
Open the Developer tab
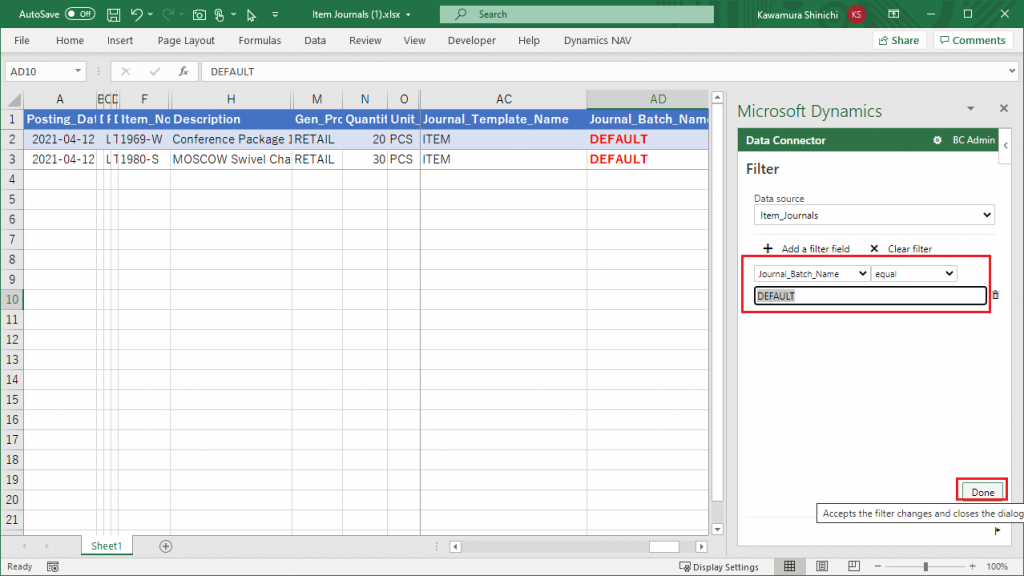click(472, 40)
